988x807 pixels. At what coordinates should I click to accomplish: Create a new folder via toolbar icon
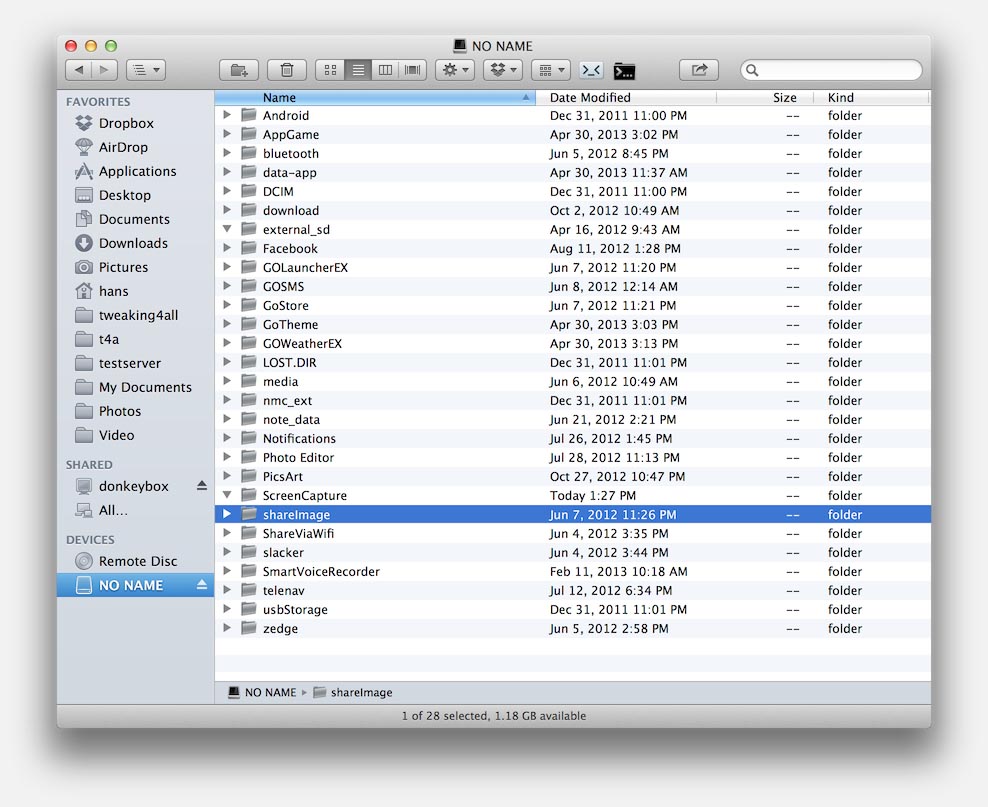tap(239, 70)
